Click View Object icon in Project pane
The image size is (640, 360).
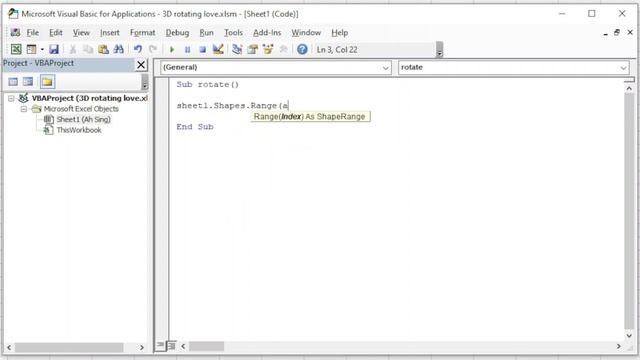click(x=28, y=82)
